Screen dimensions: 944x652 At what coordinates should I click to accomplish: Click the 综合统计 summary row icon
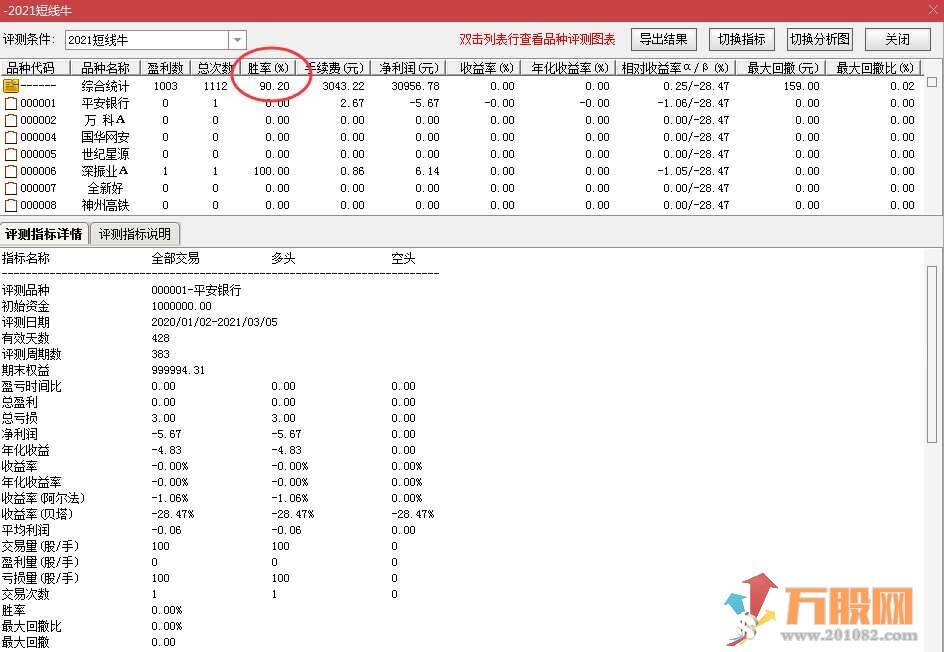click(x=11, y=86)
